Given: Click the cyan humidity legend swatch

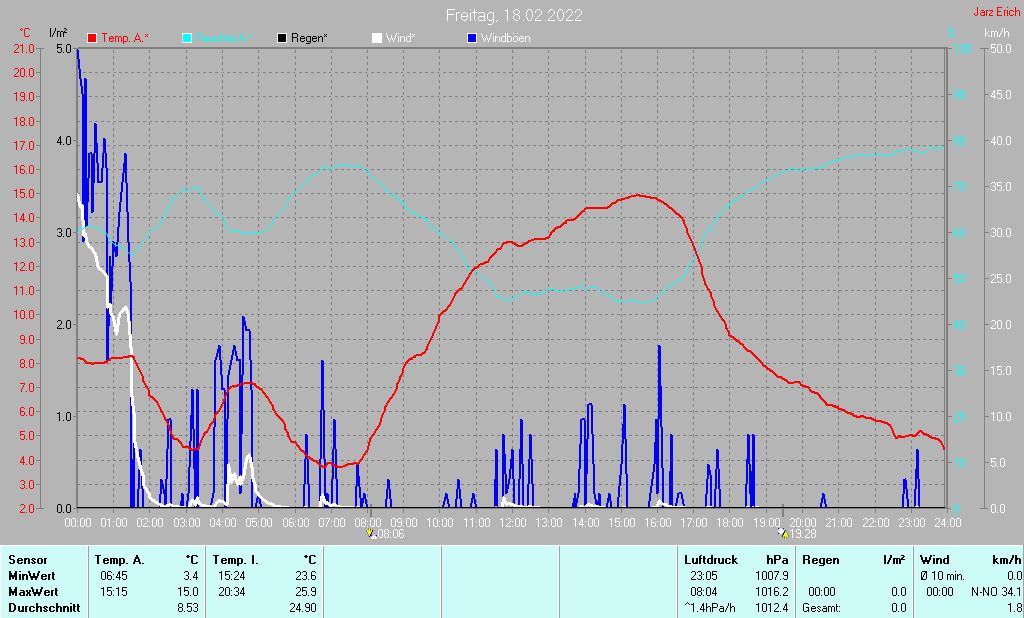Looking at the screenshot, I should (x=187, y=38).
